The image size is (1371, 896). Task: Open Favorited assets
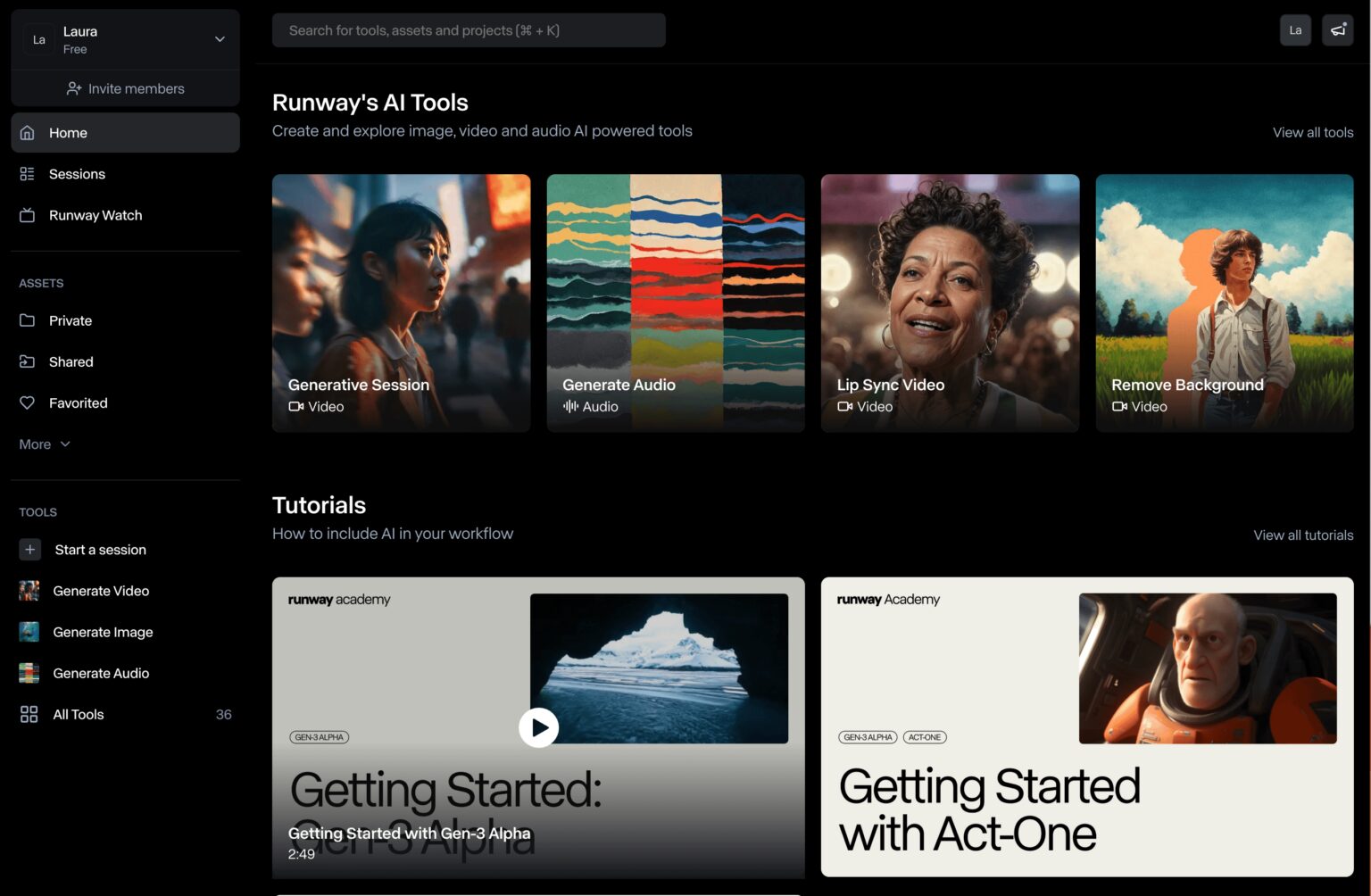[125, 402]
